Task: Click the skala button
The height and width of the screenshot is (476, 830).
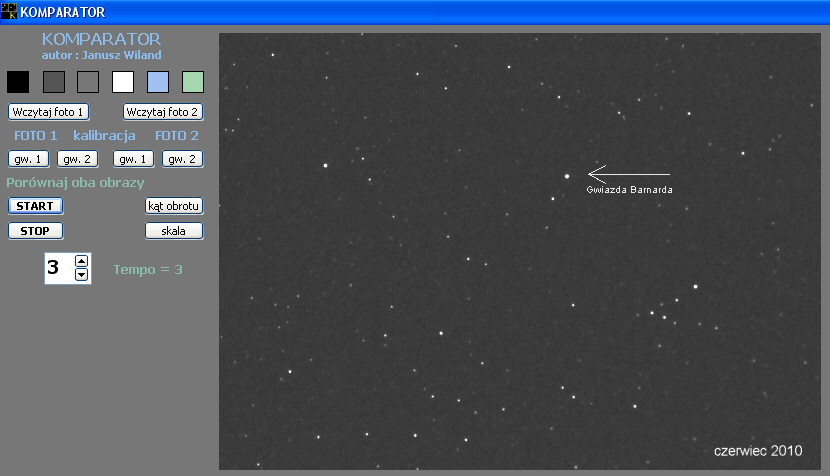Action: tap(174, 231)
